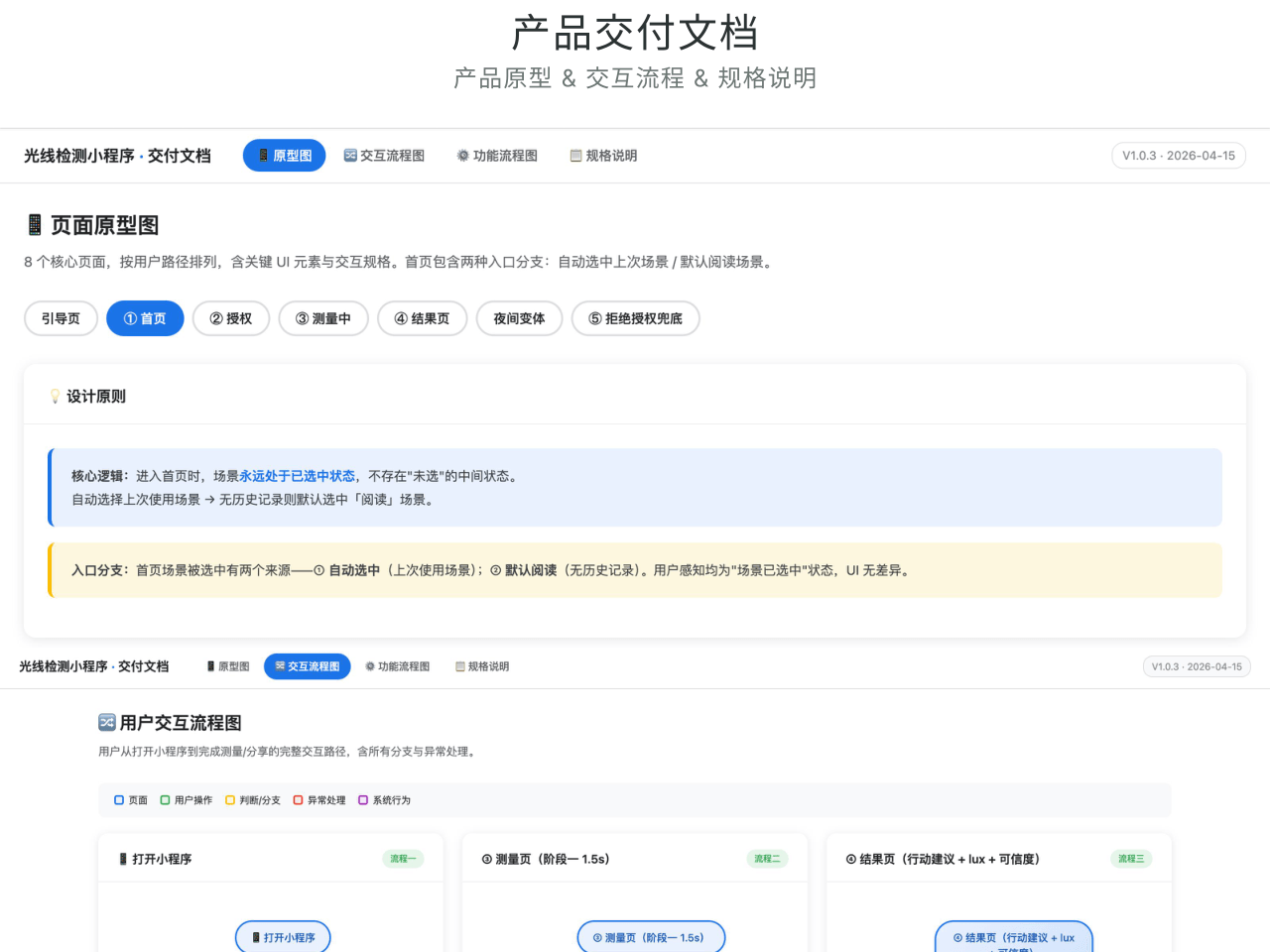Click the red 异常处理 legend swatch
The height and width of the screenshot is (952, 1270).
click(x=298, y=800)
